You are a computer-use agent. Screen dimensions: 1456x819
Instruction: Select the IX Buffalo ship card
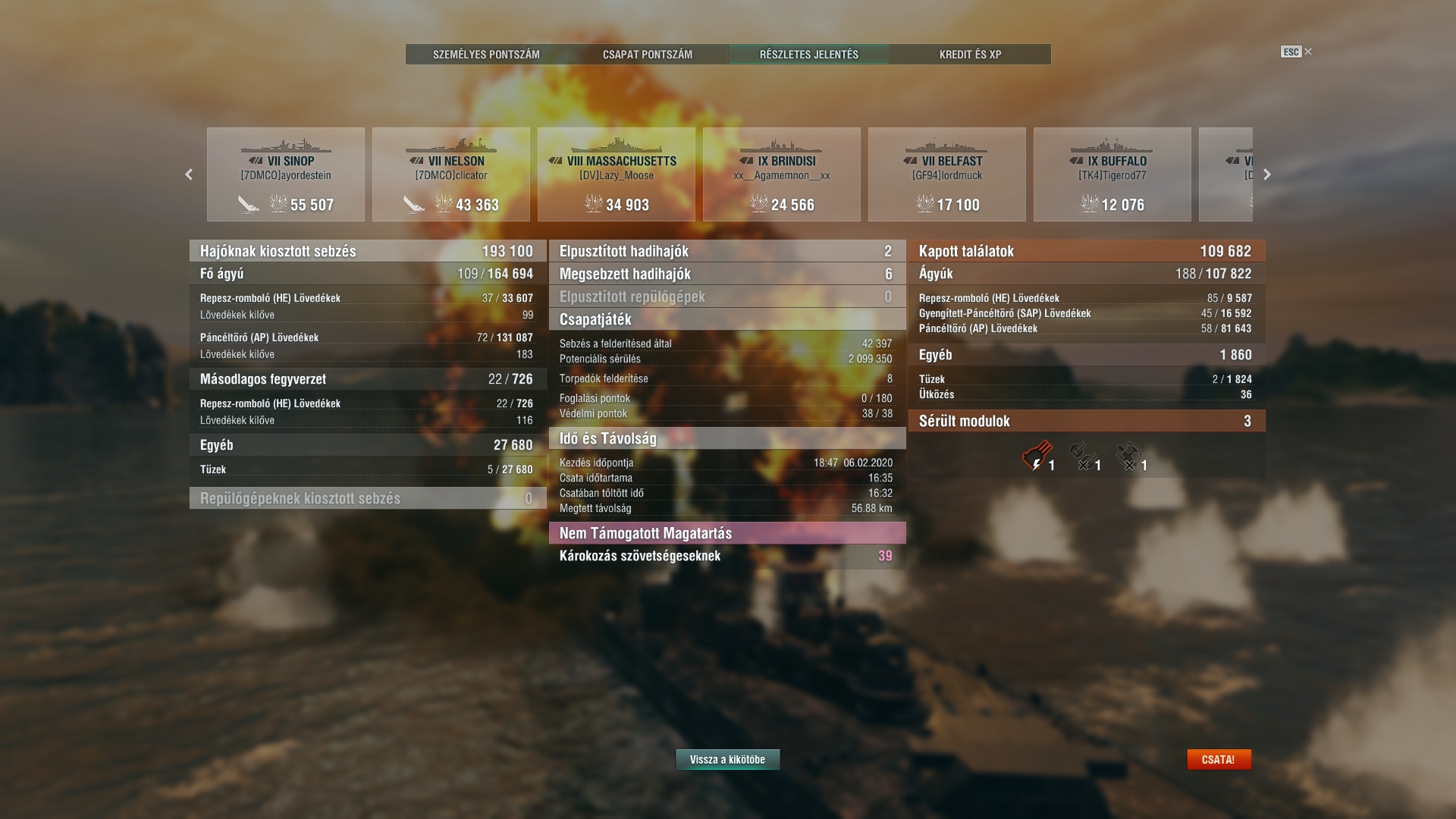point(1112,174)
